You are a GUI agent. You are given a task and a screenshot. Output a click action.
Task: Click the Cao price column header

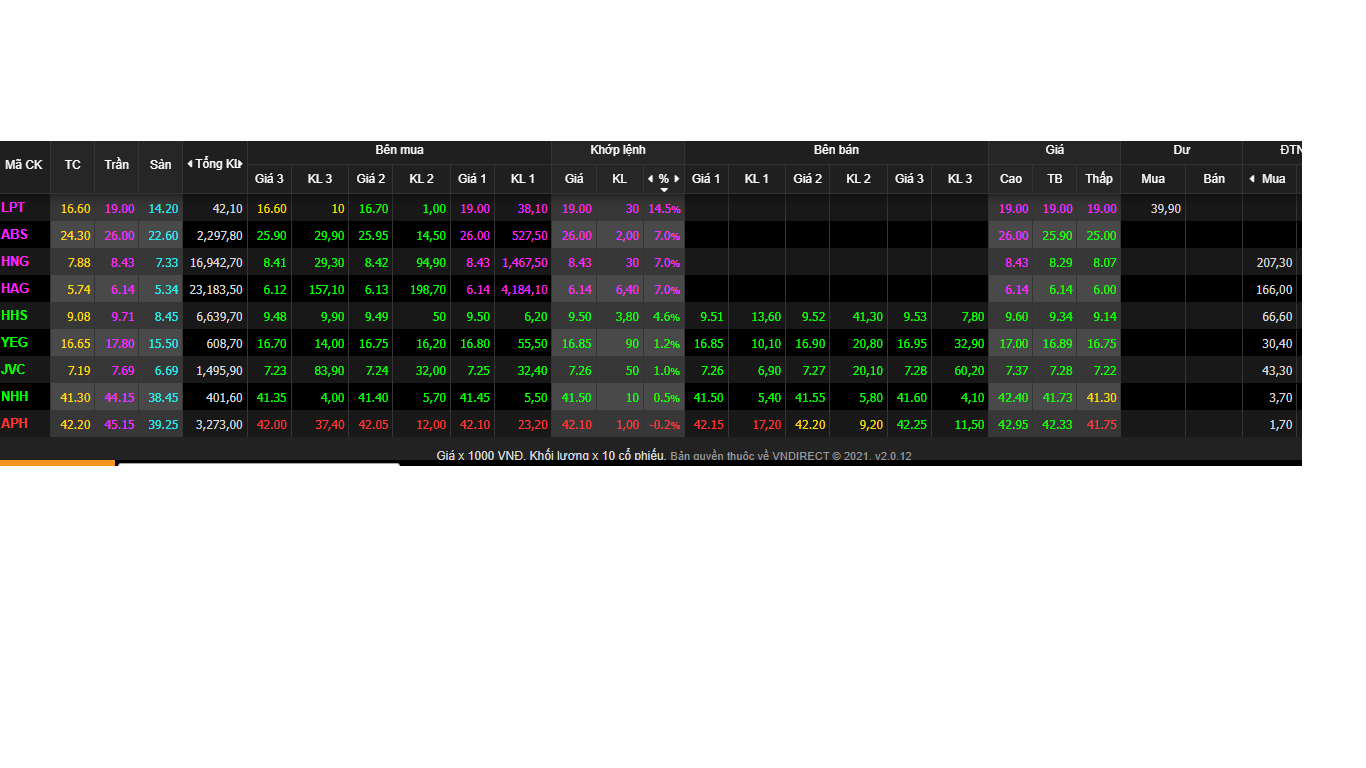coord(1010,179)
